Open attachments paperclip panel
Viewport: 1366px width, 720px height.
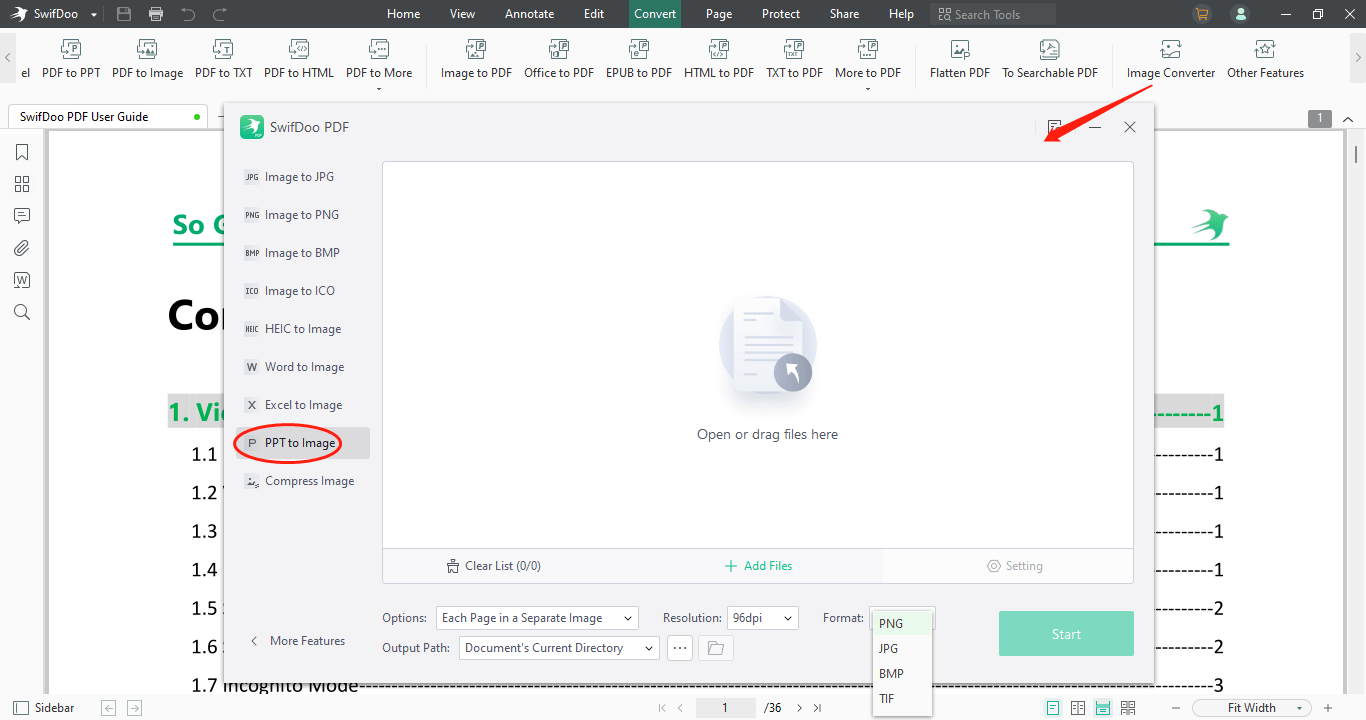[22, 248]
